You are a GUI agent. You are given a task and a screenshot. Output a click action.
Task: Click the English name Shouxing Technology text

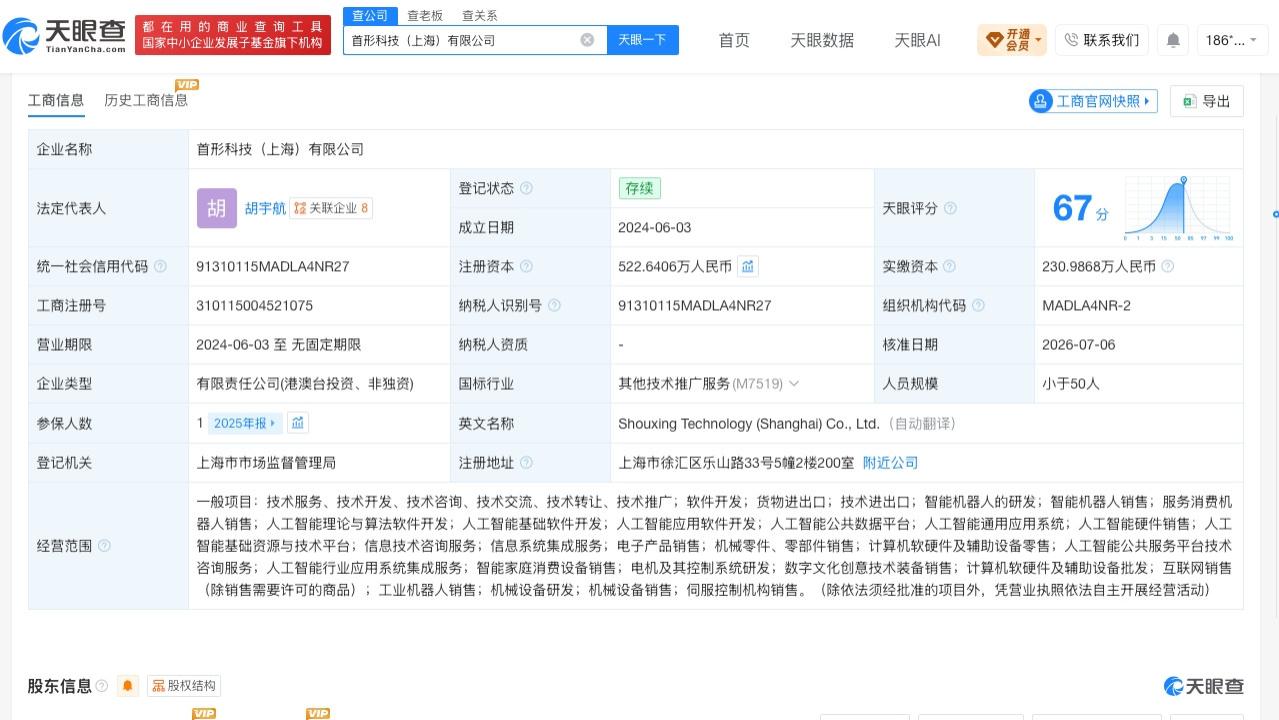pyautogui.click(x=749, y=424)
